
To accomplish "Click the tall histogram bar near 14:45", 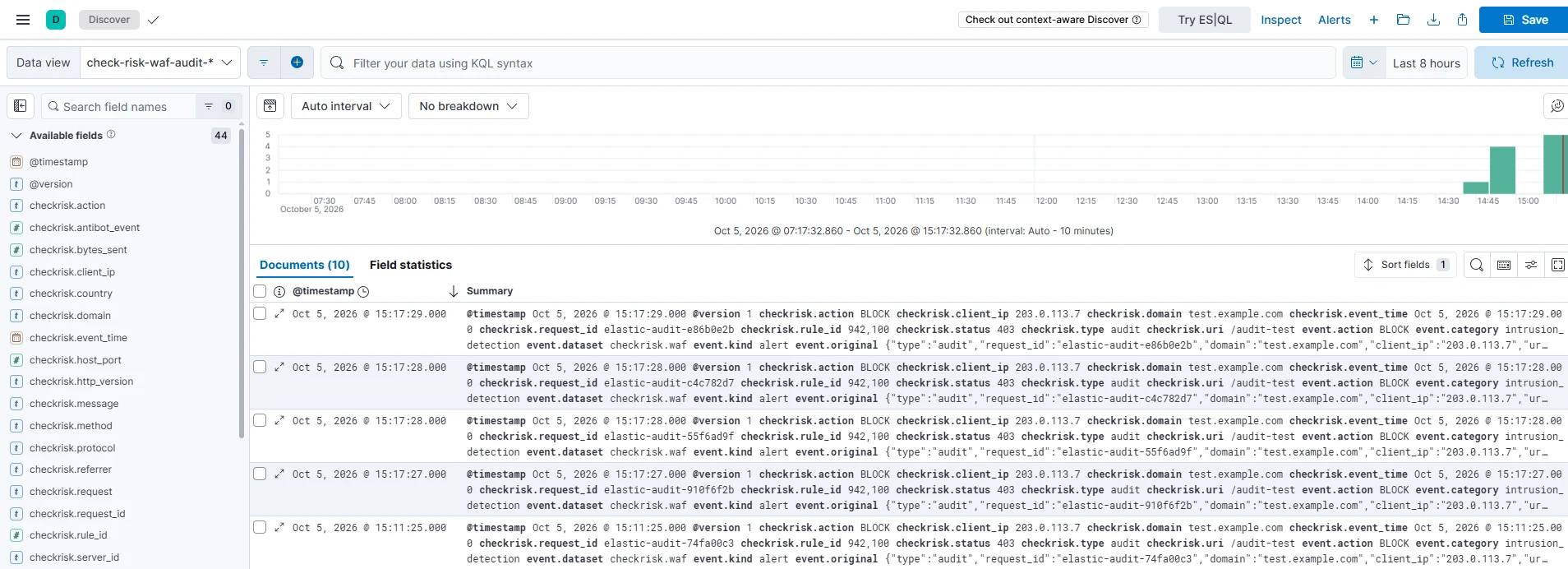I will click(x=1502, y=170).
